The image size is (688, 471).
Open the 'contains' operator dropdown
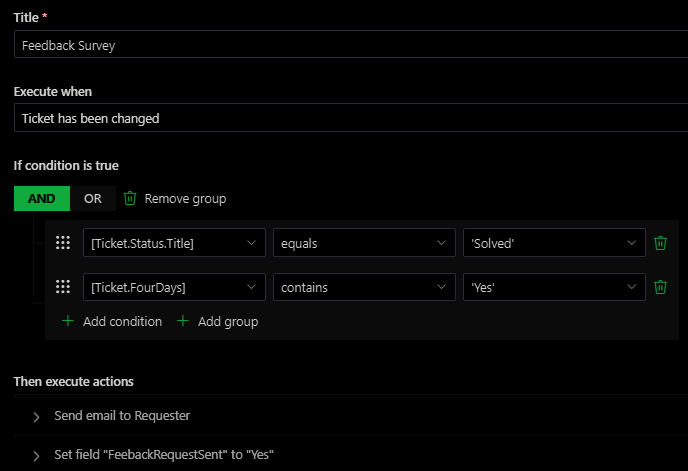[x=364, y=287]
